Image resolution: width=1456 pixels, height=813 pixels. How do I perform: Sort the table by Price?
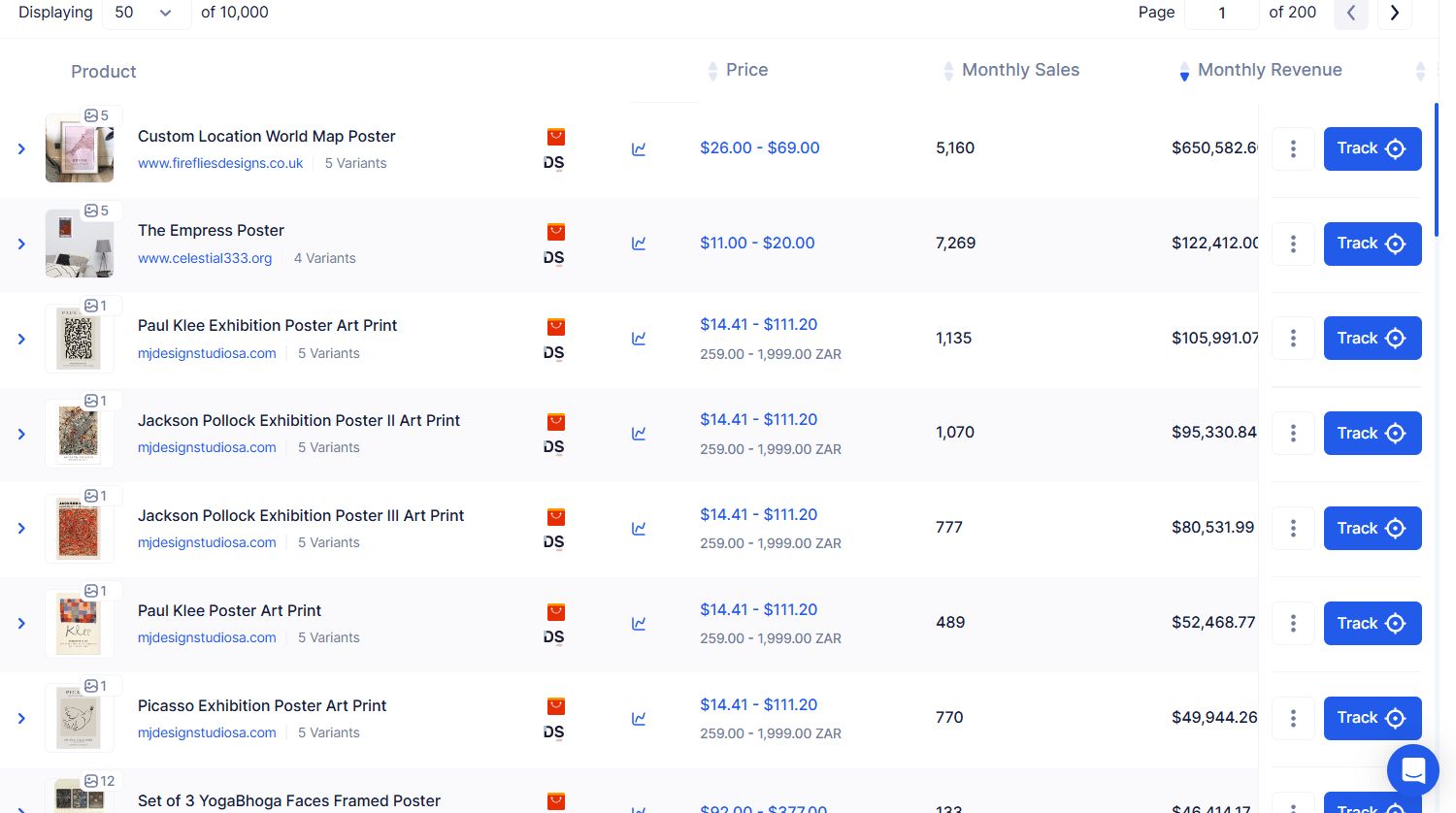tap(713, 70)
